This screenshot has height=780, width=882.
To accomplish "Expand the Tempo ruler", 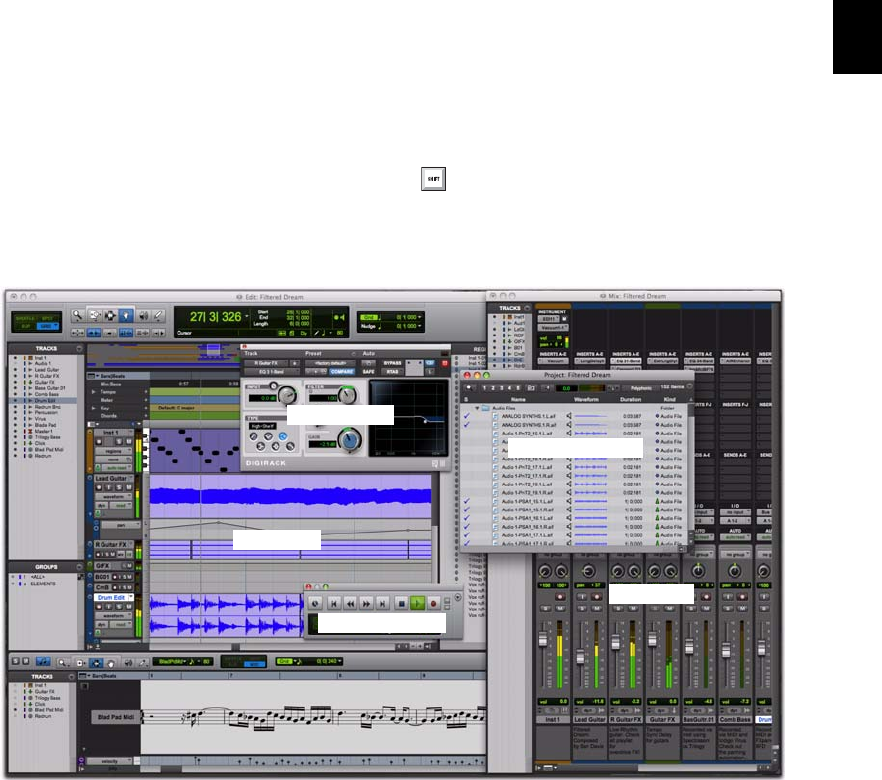I will tap(93, 392).
